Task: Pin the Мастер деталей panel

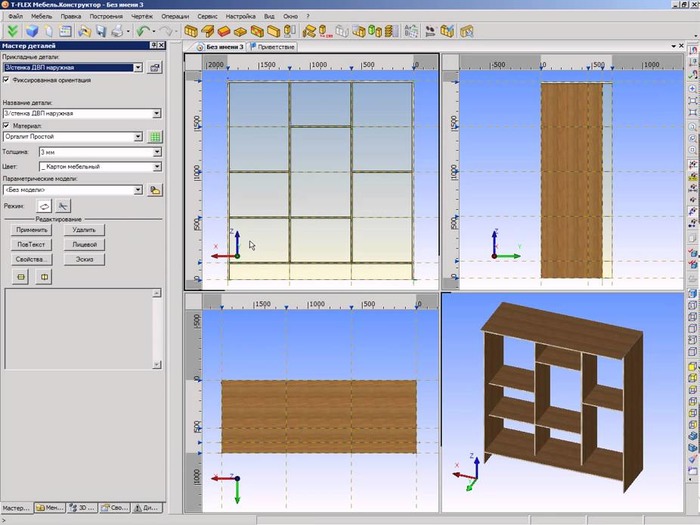Action: (153, 45)
